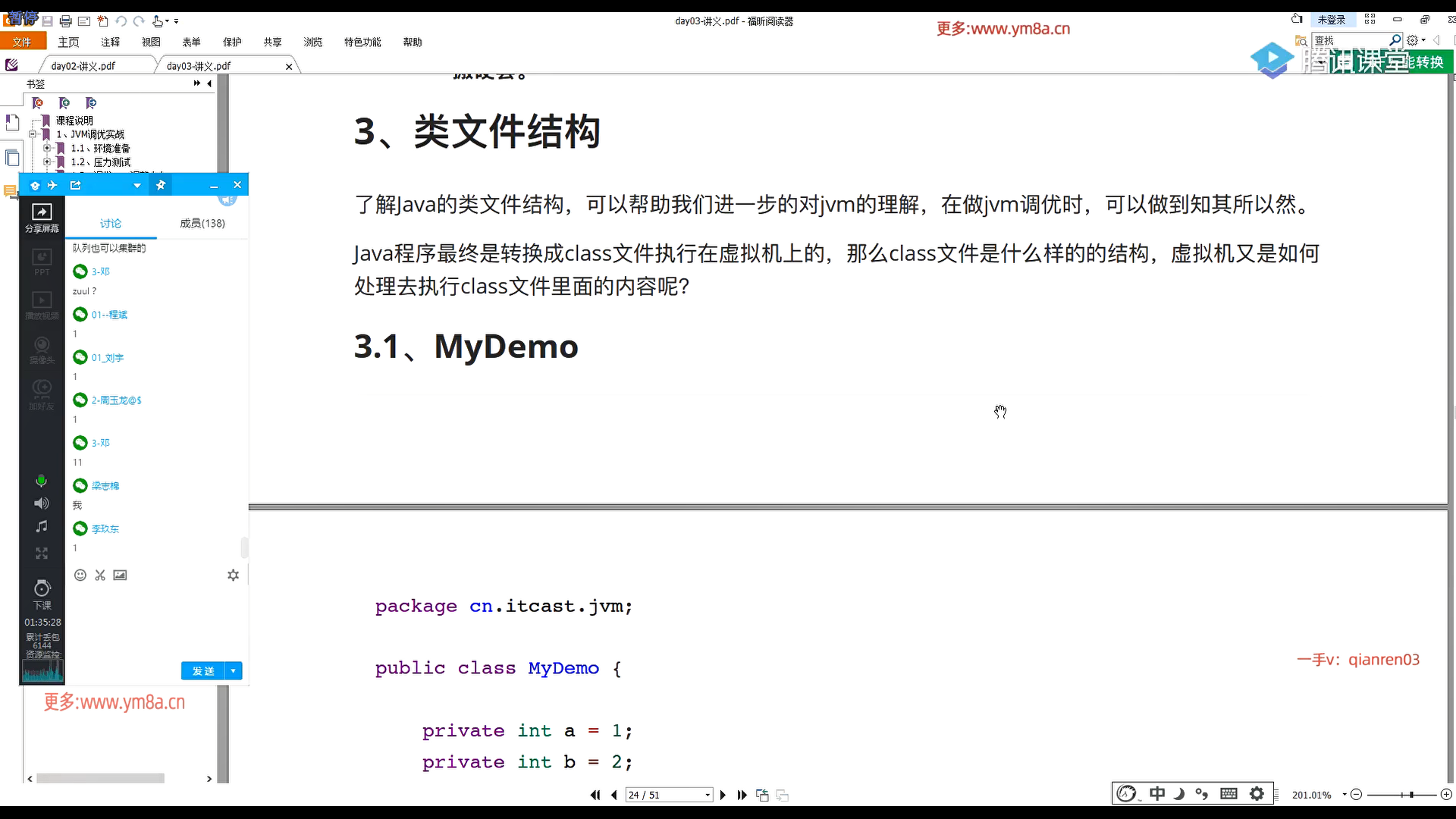
Task: Click the insert image icon in chat
Action: tap(120, 576)
